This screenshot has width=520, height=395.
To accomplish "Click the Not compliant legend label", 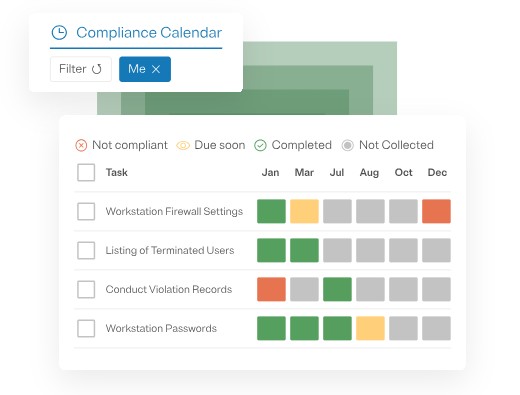I will [130, 145].
